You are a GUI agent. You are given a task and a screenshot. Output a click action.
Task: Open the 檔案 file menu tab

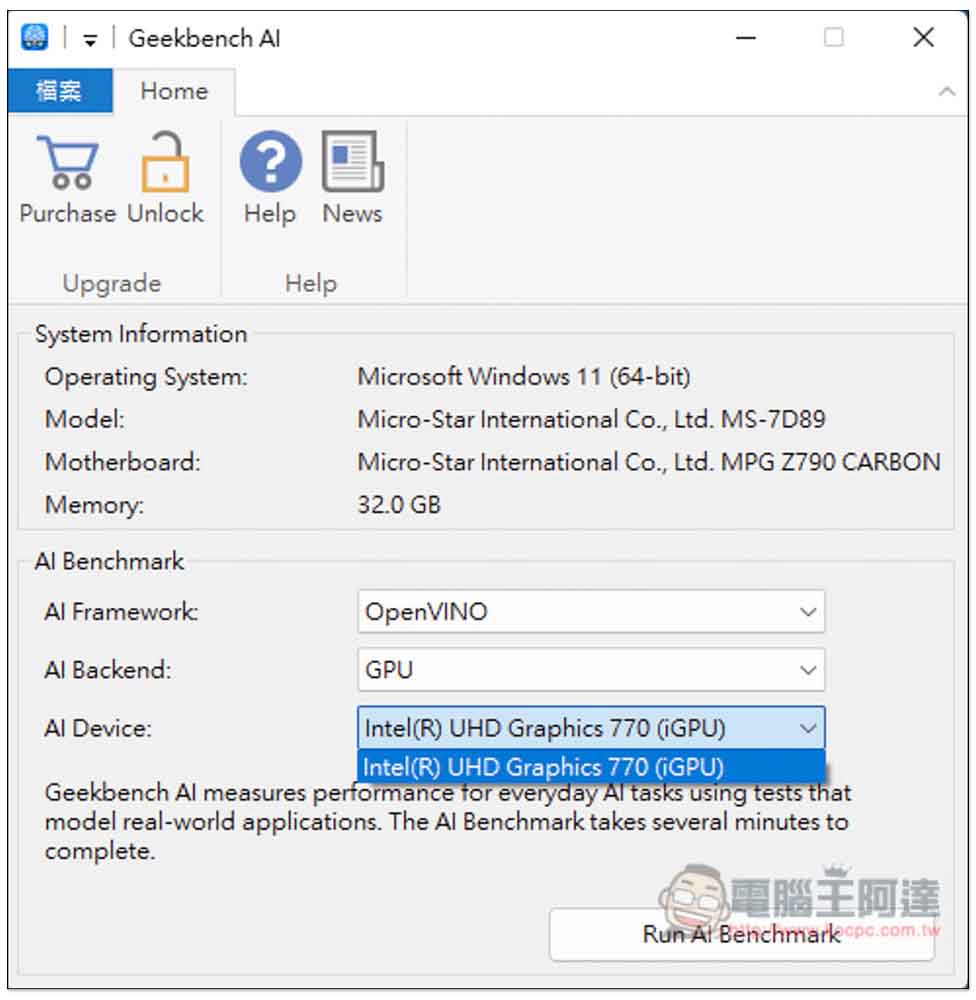(x=60, y=91)
